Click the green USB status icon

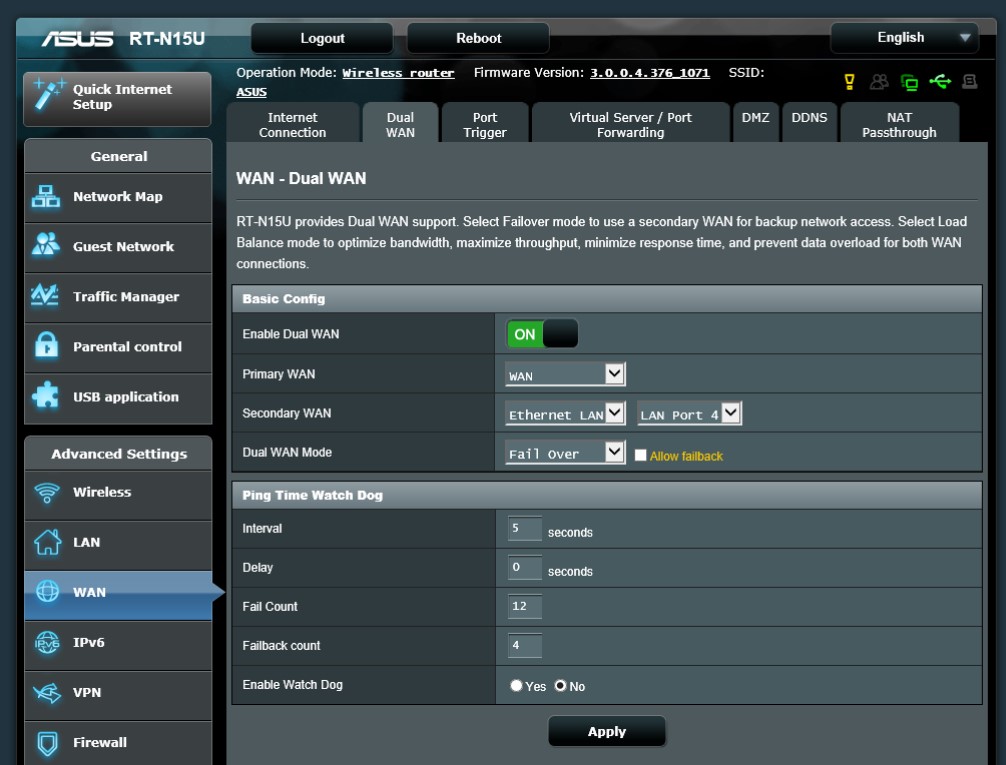point(939,82)
